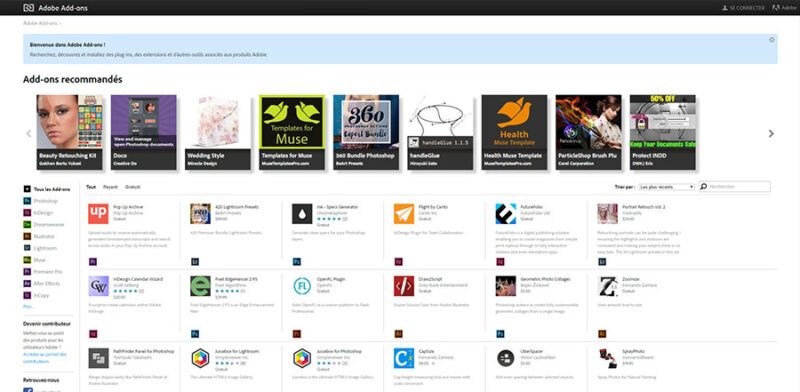Open the 420 Lightroom Presets add-on icon

pos(200,214)
